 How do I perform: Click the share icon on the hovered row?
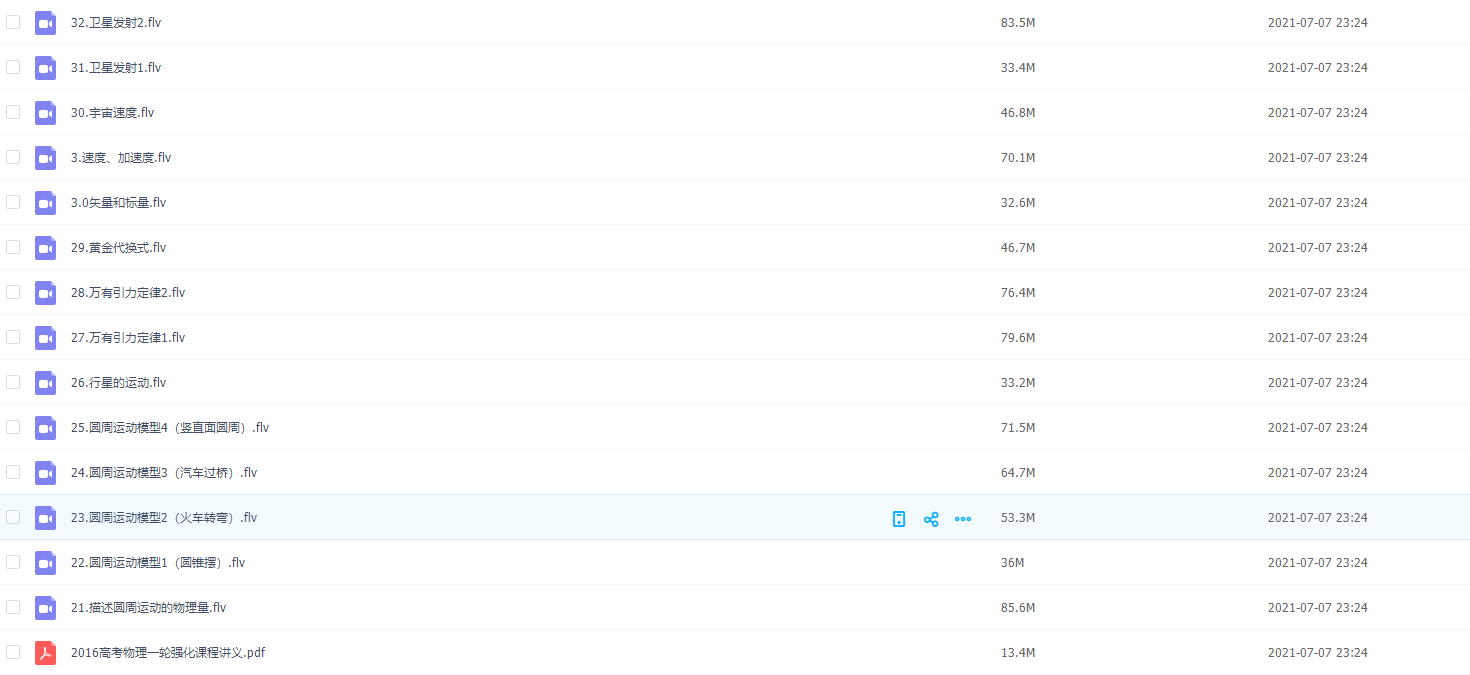931,519
